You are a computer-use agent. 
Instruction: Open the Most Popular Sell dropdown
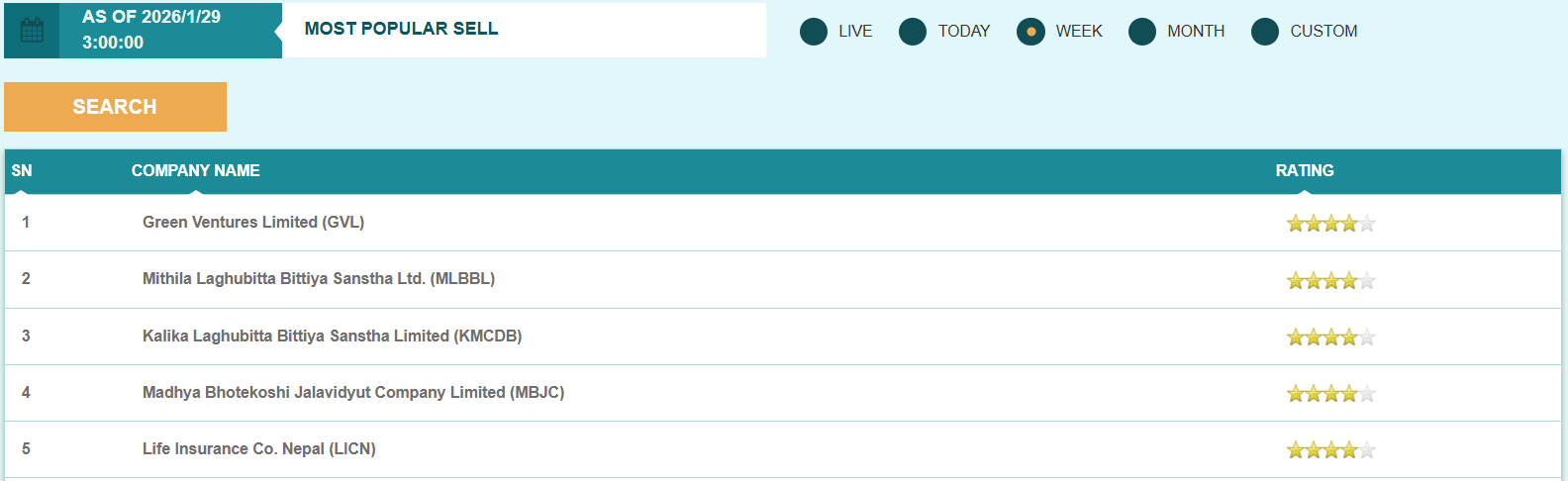coord(524,30)
